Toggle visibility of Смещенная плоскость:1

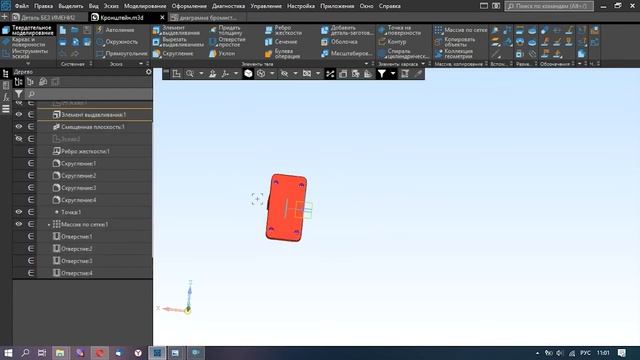[19, 127]
